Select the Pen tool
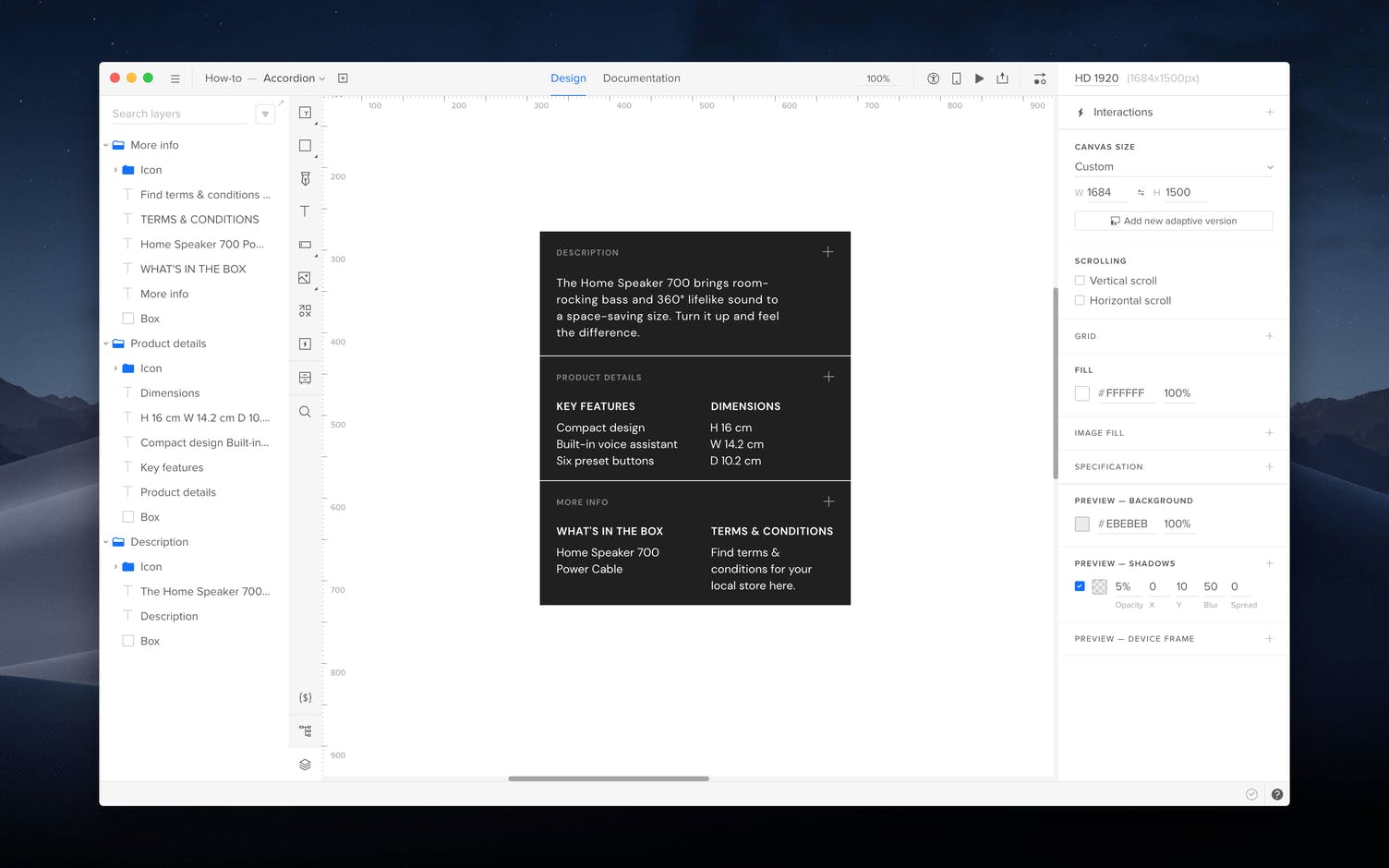Screen dimensions: 1389x868 306,178
